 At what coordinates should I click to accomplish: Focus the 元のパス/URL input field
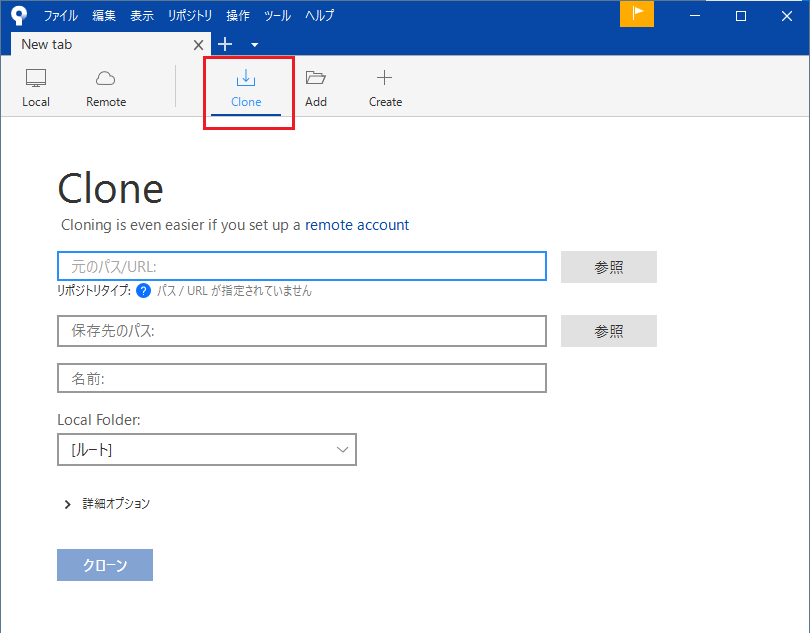click(x=302, y=266)
